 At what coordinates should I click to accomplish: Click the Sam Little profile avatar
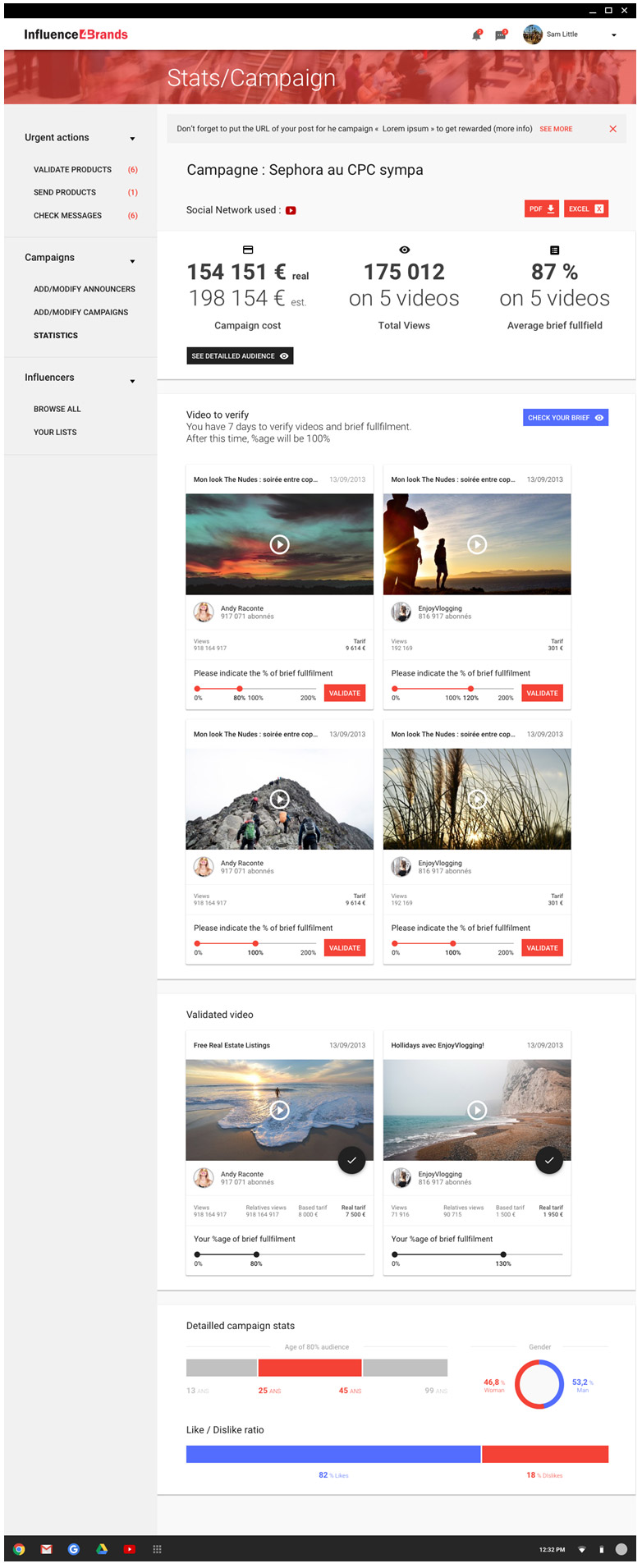(533, 34)
